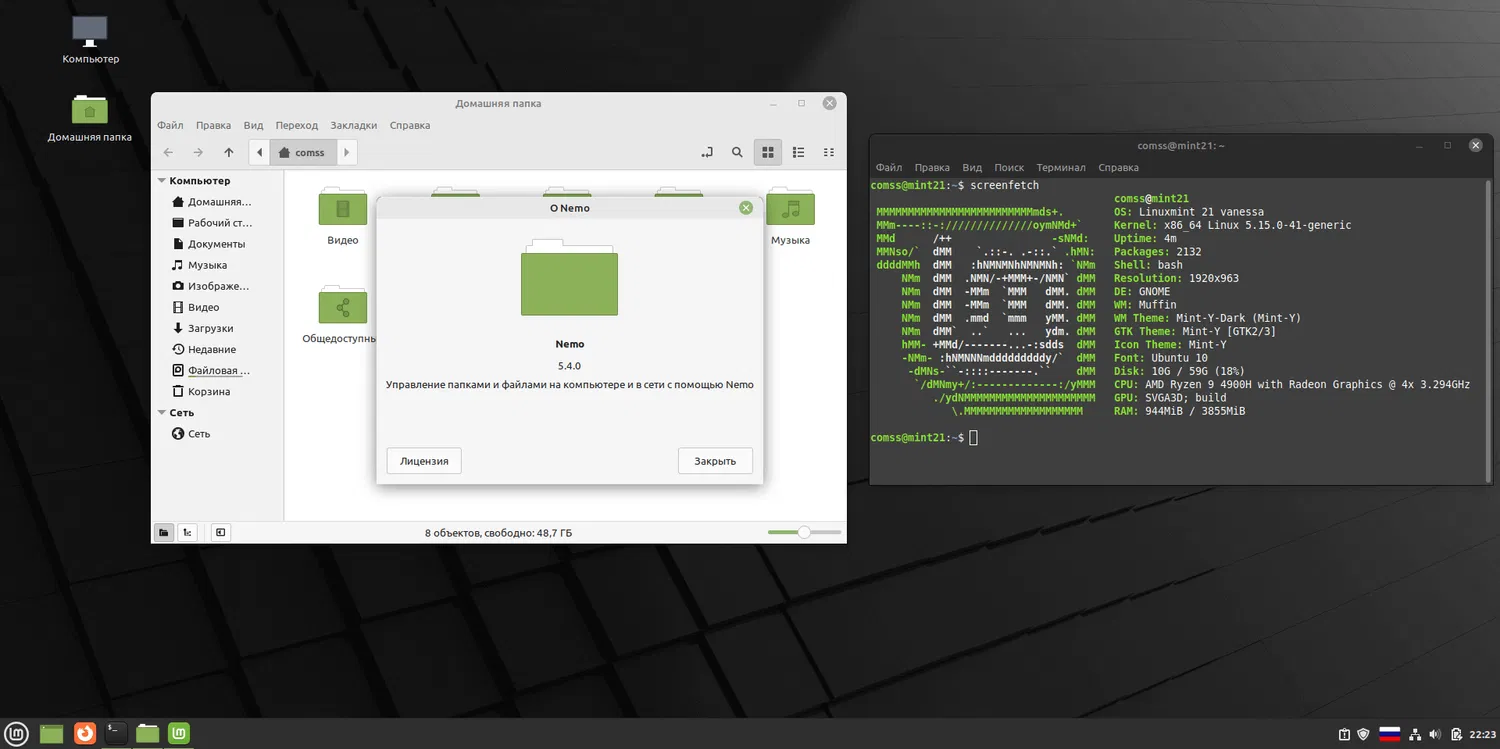Collapse the Компьютер sidebar section
Screen dimensions: 1500x749
[162, 181]
